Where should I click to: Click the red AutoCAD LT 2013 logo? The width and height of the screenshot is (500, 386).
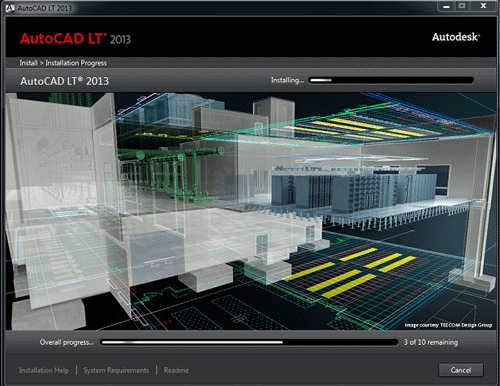pos(75,39)
